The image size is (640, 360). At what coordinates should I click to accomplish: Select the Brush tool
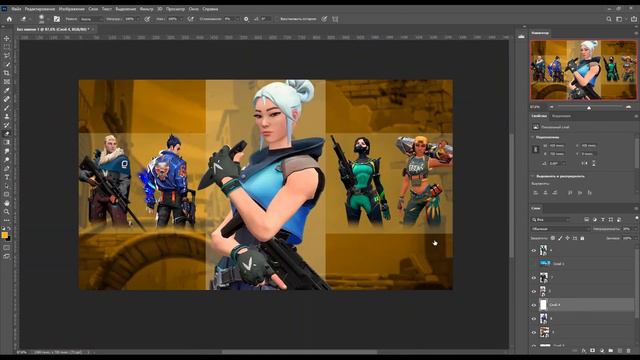click(7, 108)
